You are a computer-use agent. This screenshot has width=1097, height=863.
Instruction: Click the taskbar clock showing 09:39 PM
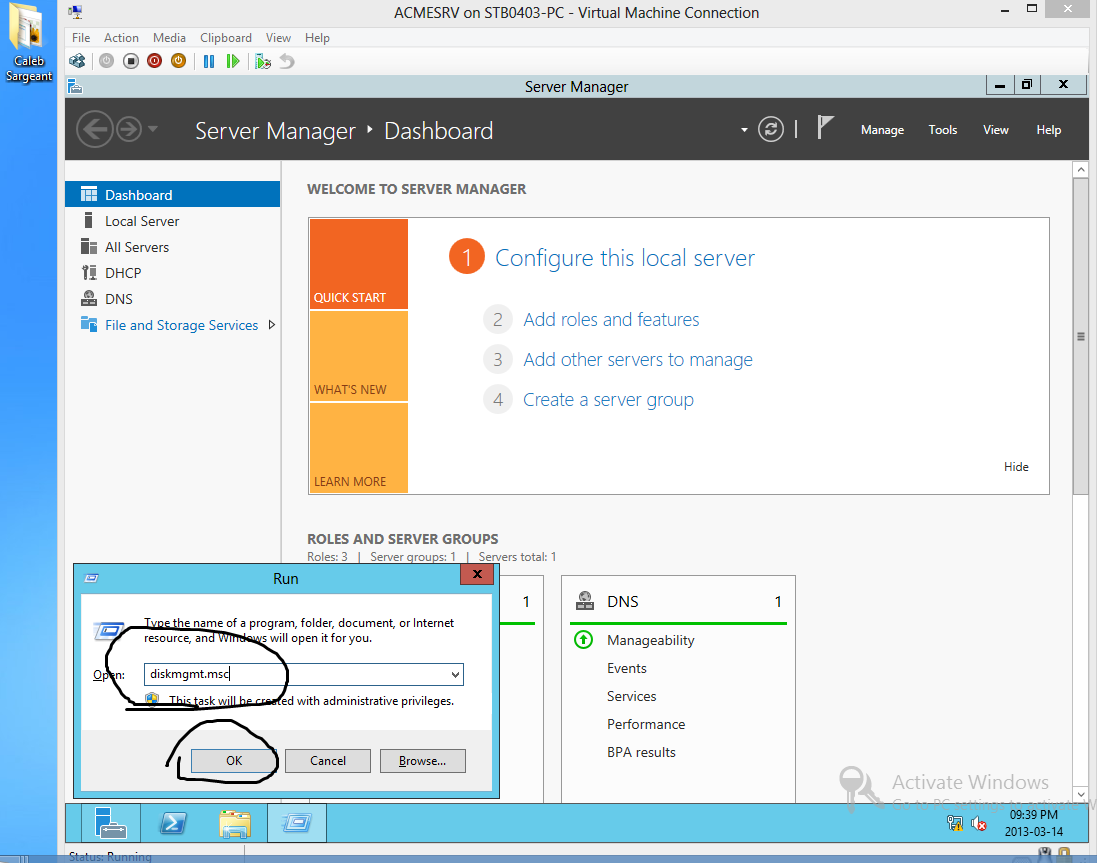click(x=1033, y=823)
